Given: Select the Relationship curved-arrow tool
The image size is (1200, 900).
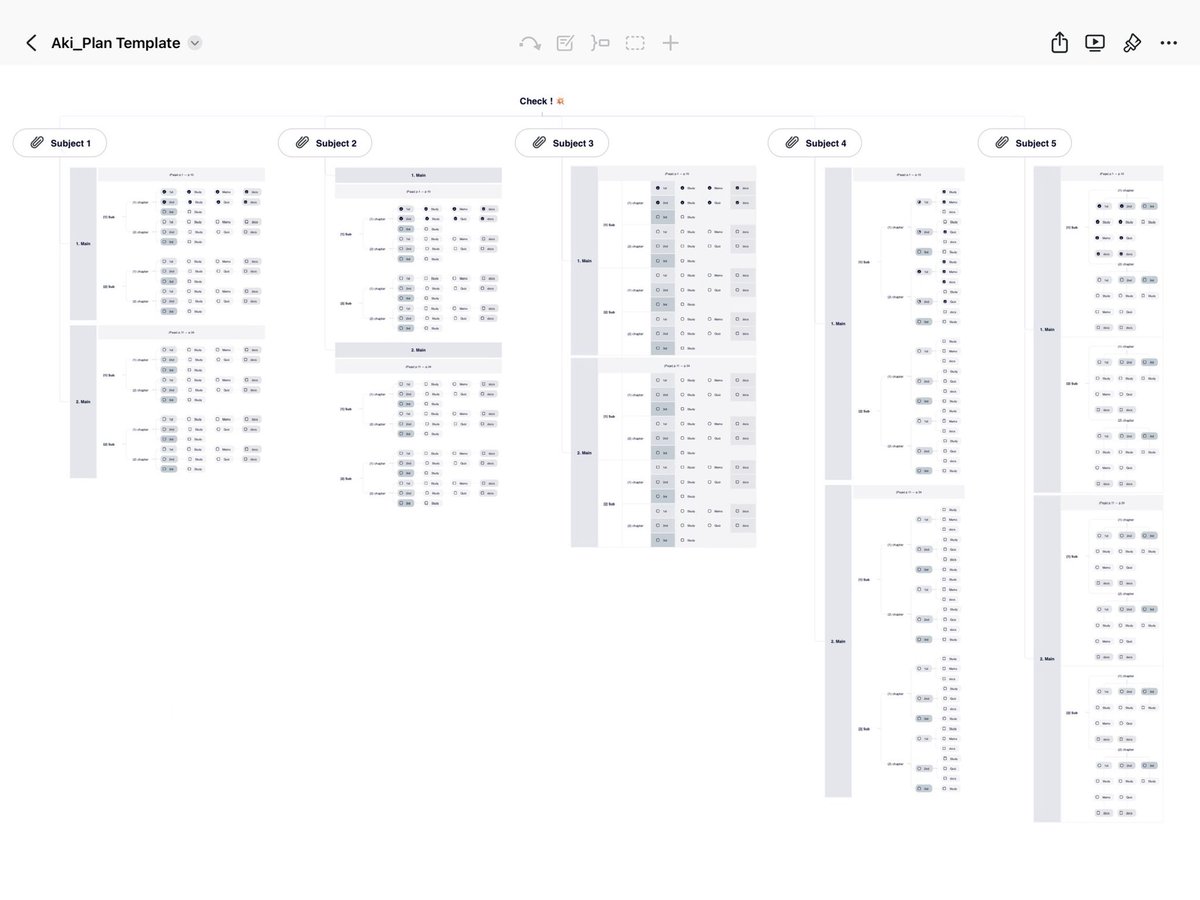Looking at the screenshot, I should click(x=530, y=43).
